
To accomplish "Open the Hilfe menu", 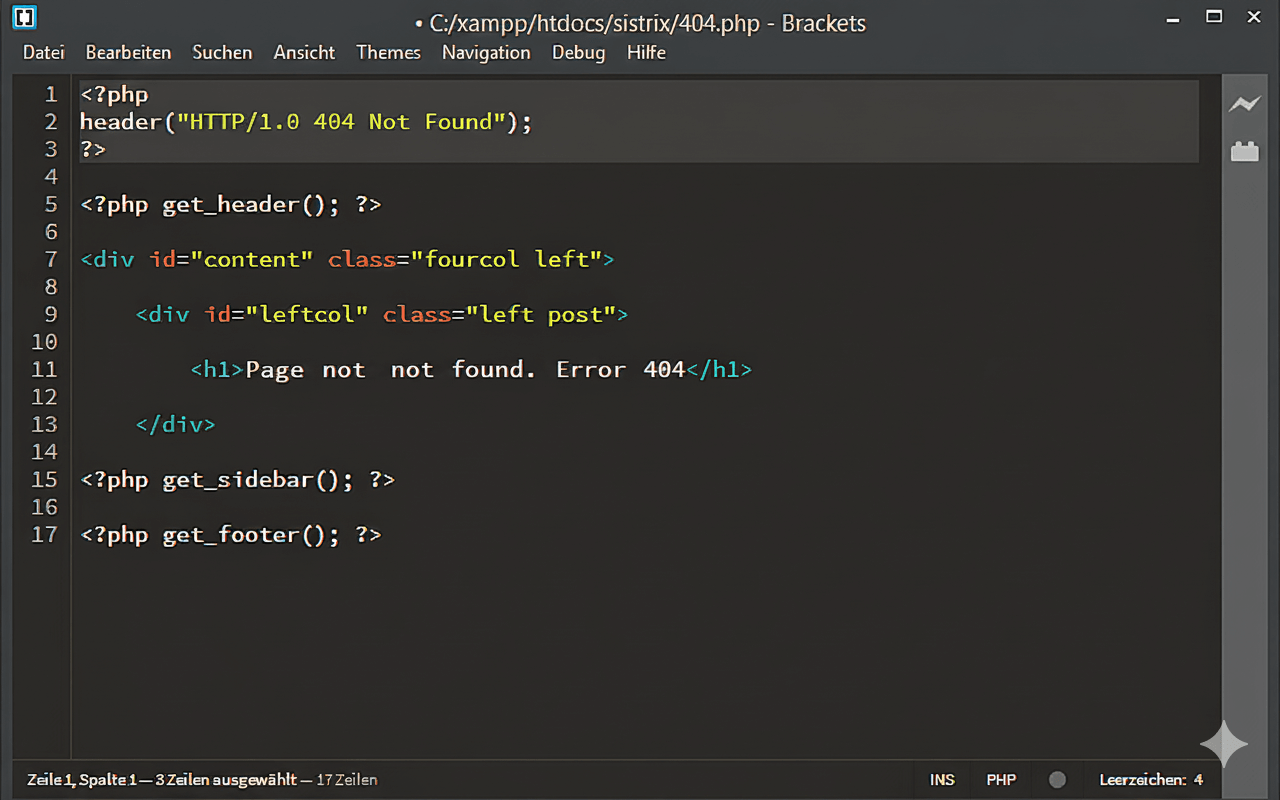I will pyautogui.click(x=646, y=53).
